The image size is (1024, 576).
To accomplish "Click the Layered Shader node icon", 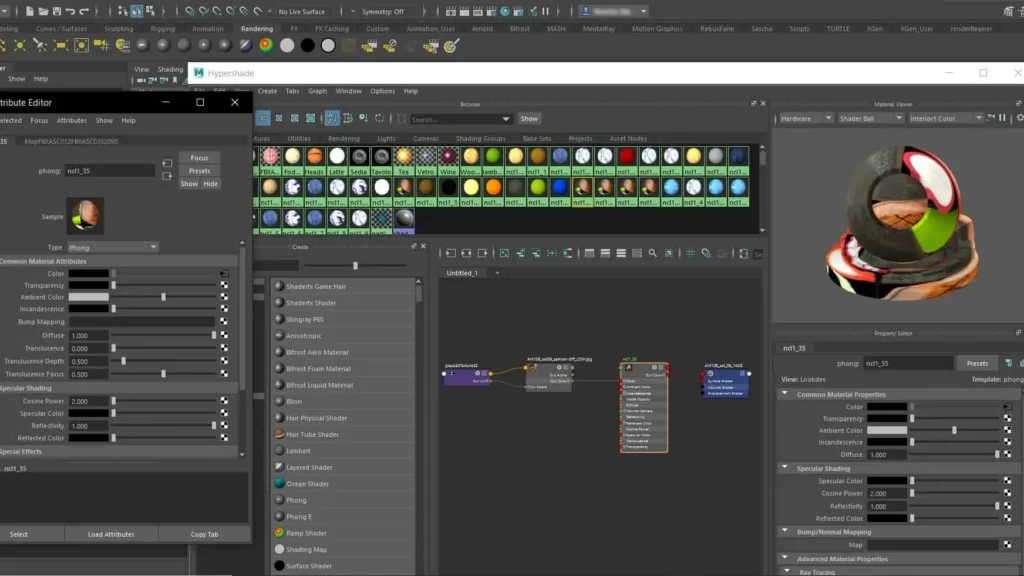I will pyautogui.click(x=279, y=467).
